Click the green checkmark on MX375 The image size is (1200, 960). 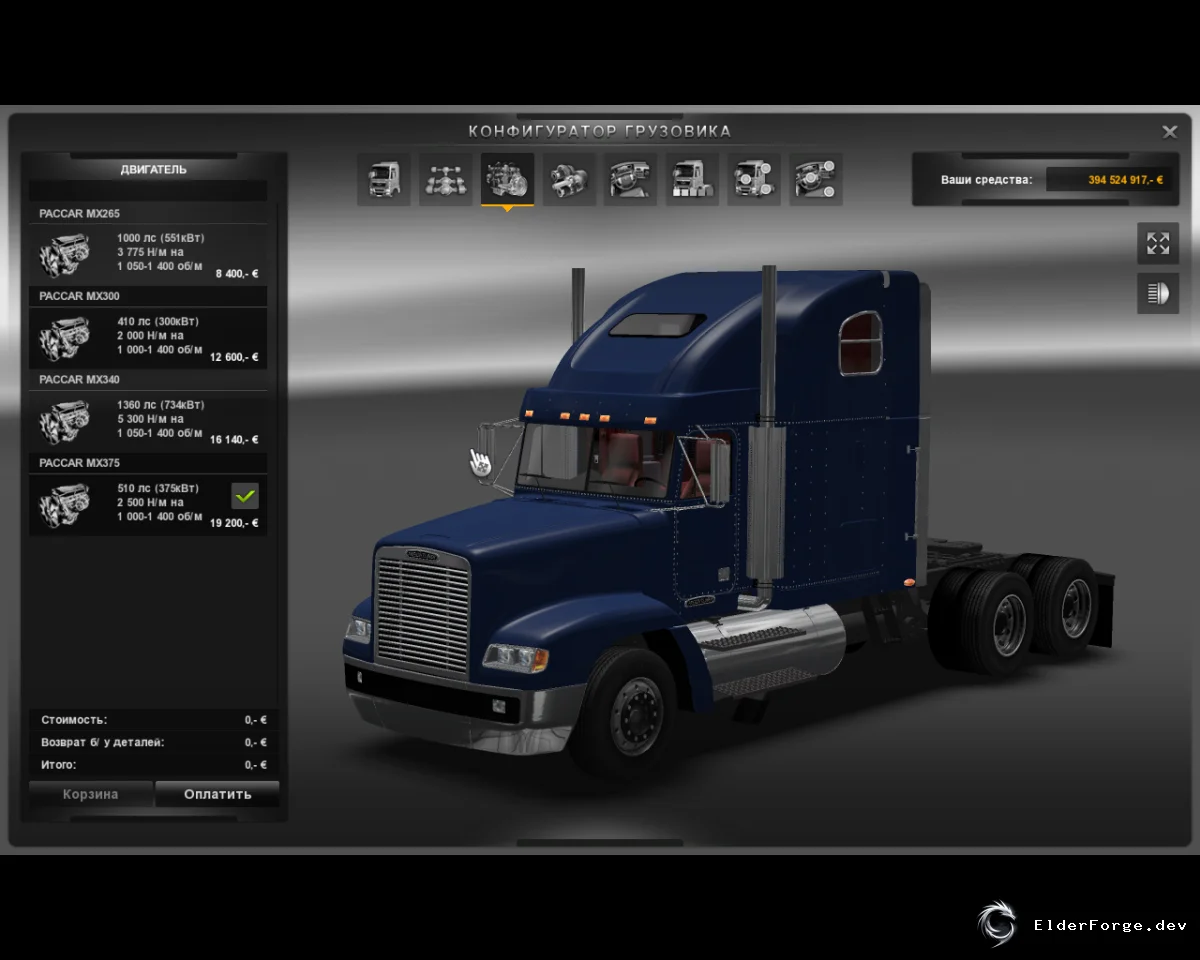(x=245, y=495)
